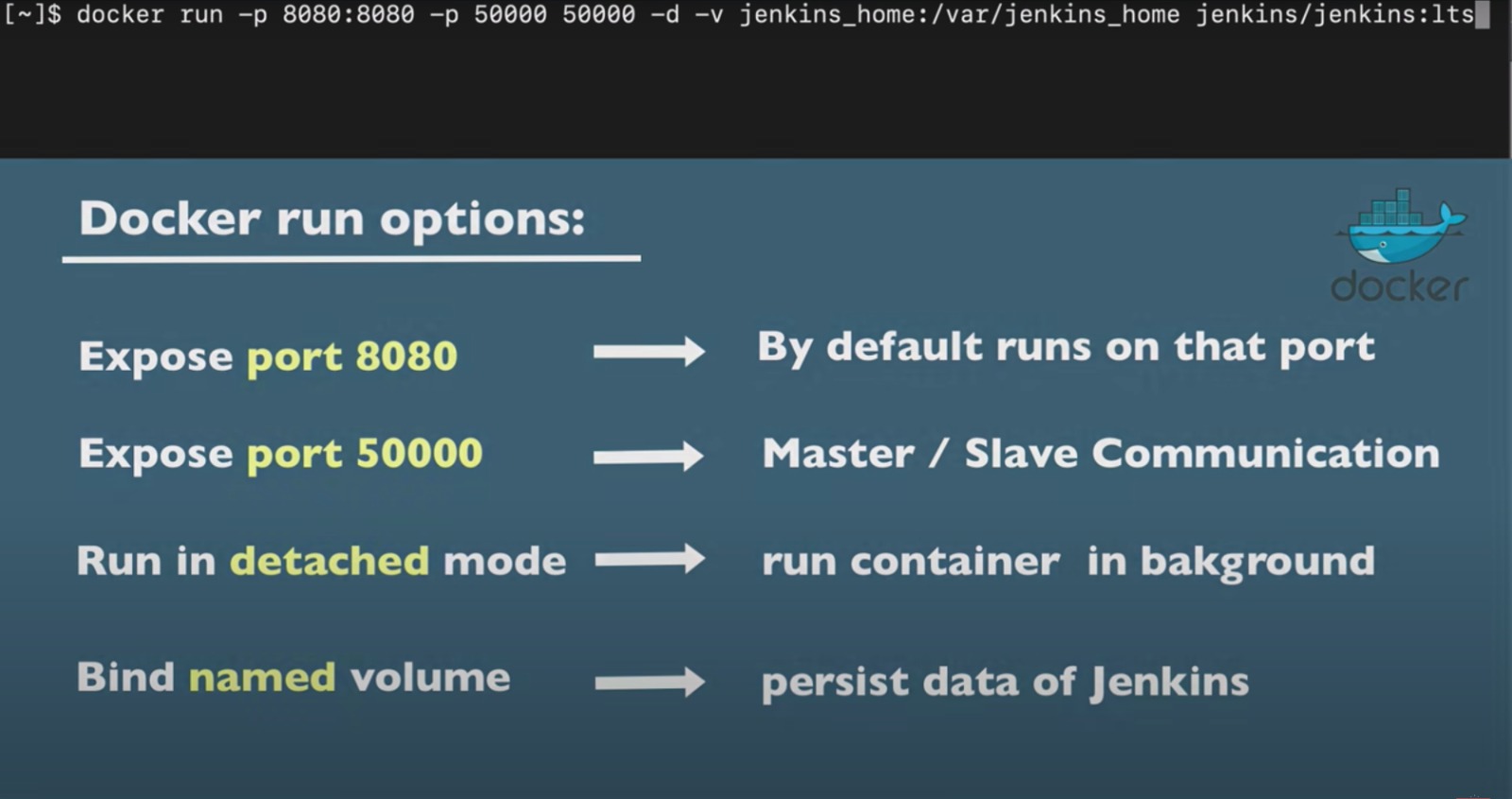Click "Master / Slave Communication" text
Screen dimensions: 1512x799
pos(1100,454)
